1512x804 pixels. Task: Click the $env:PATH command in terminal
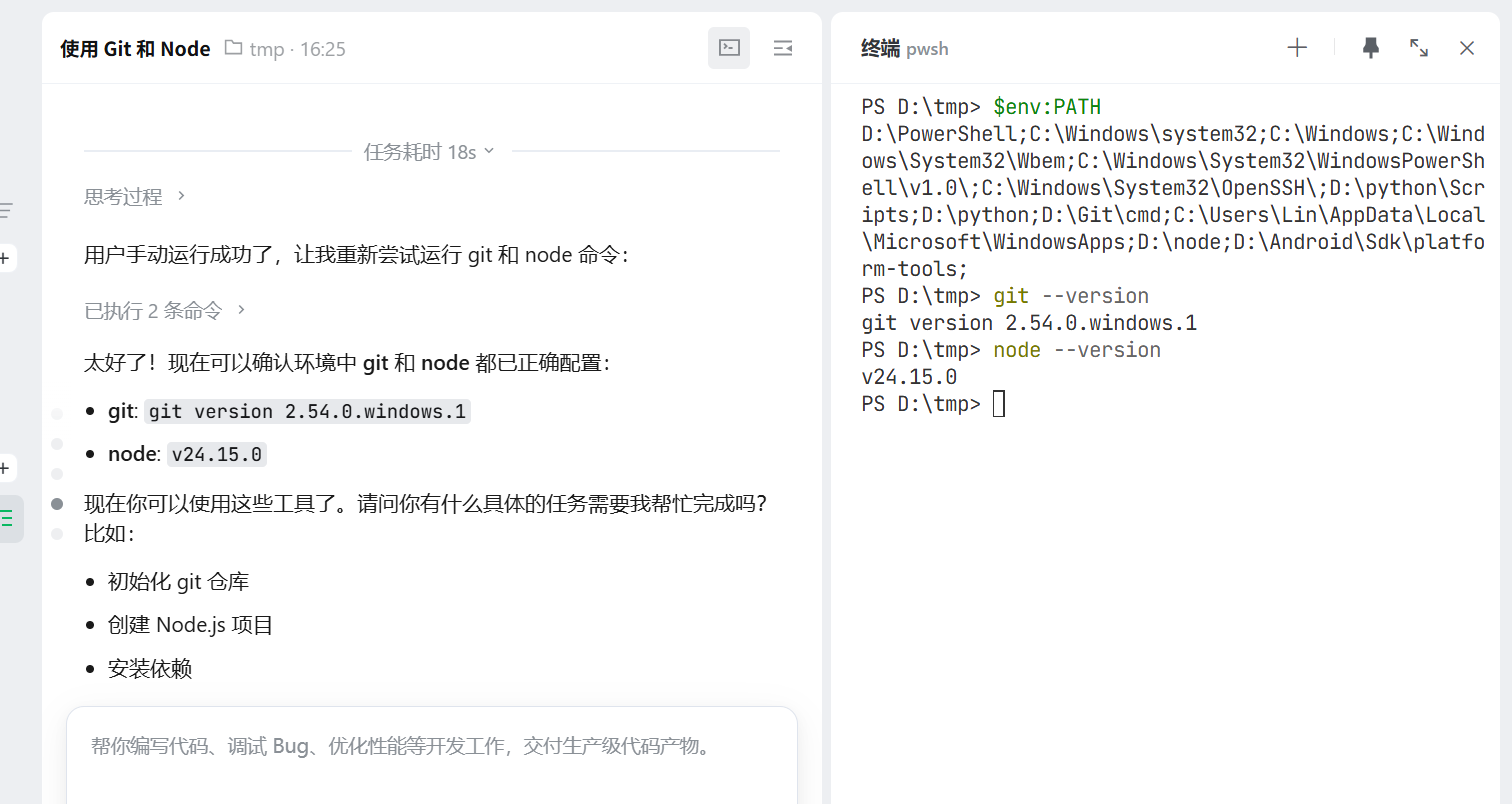[1047, 106]
